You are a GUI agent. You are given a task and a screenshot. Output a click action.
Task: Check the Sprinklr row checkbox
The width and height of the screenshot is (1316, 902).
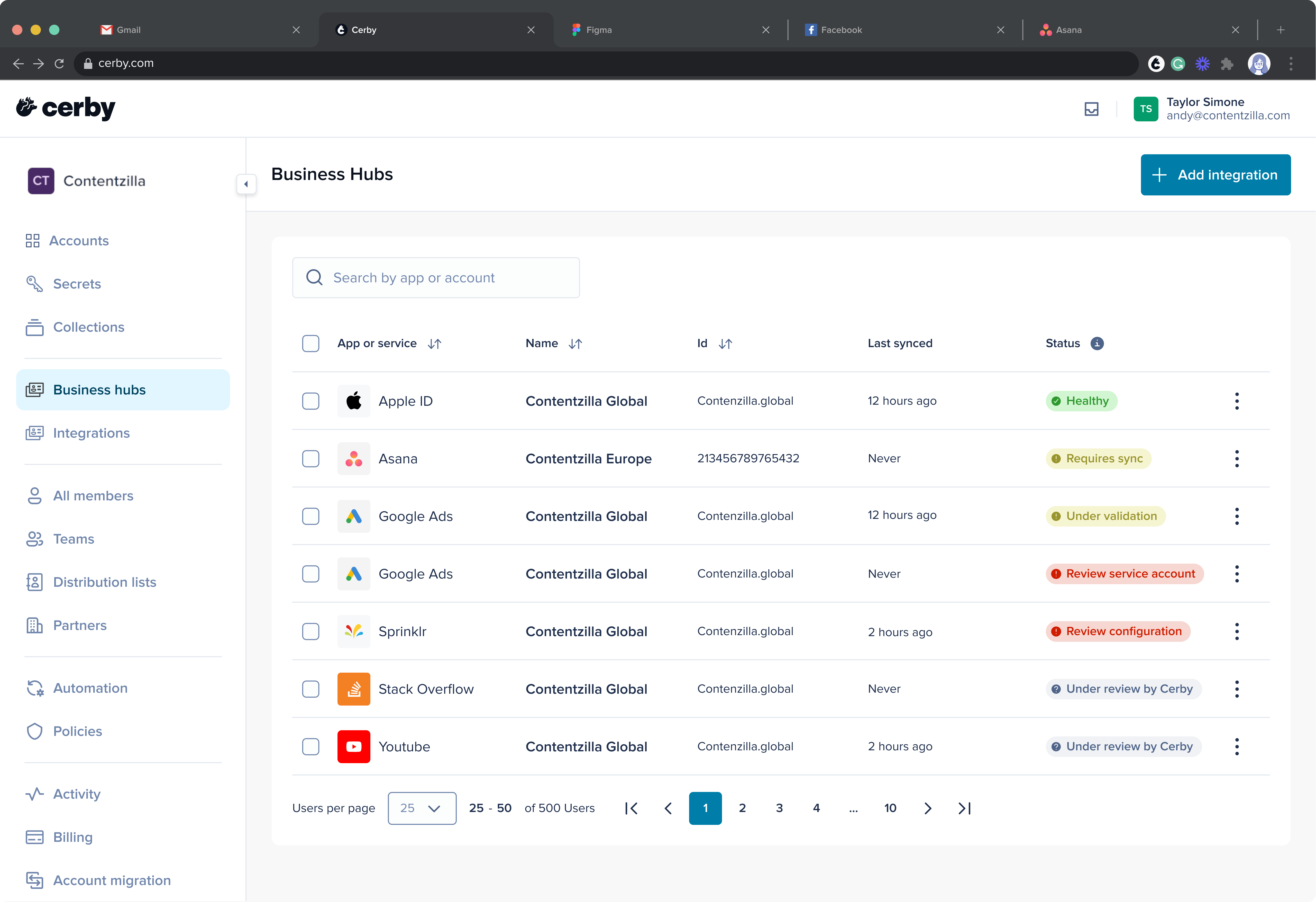311,631
